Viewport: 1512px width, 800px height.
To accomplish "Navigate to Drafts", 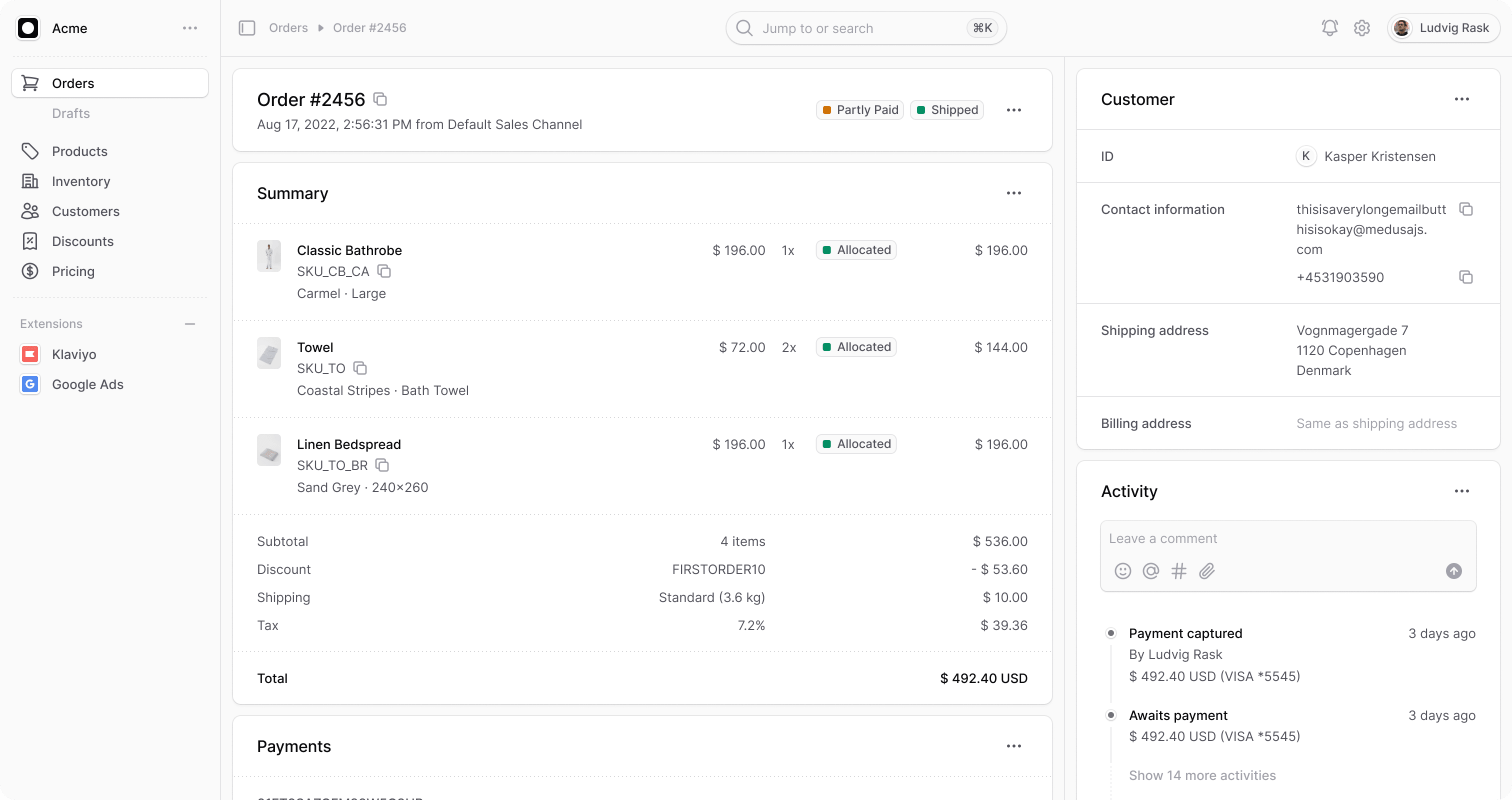I will coord(70,112).
